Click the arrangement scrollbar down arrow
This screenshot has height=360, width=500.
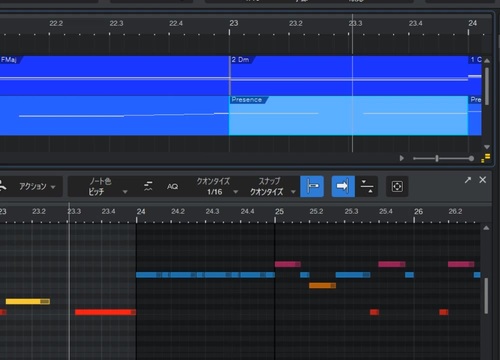pyautogui.click(x=487, y=147)
